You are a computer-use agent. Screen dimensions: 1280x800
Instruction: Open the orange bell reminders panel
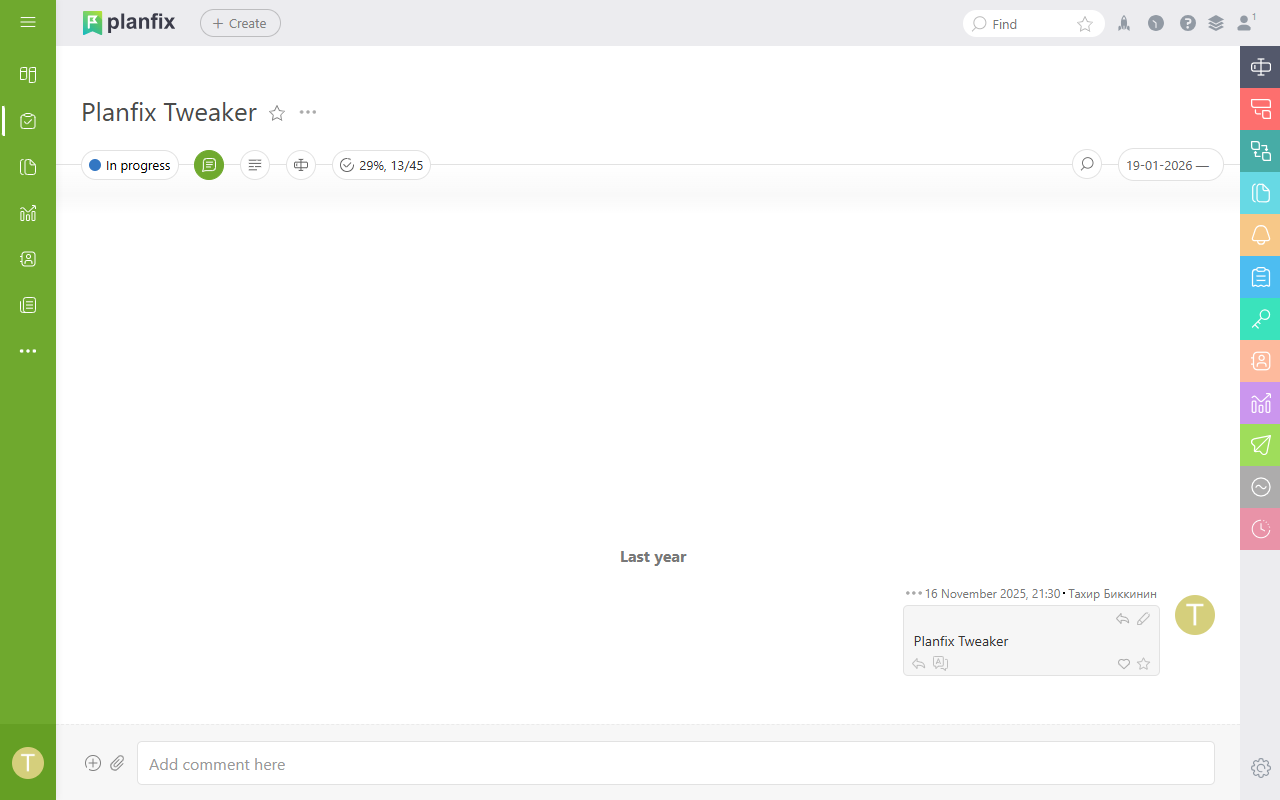coord(1260,235)
